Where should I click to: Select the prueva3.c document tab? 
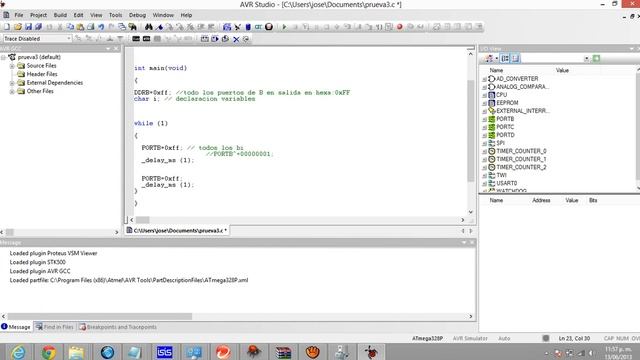pos(177,231)
